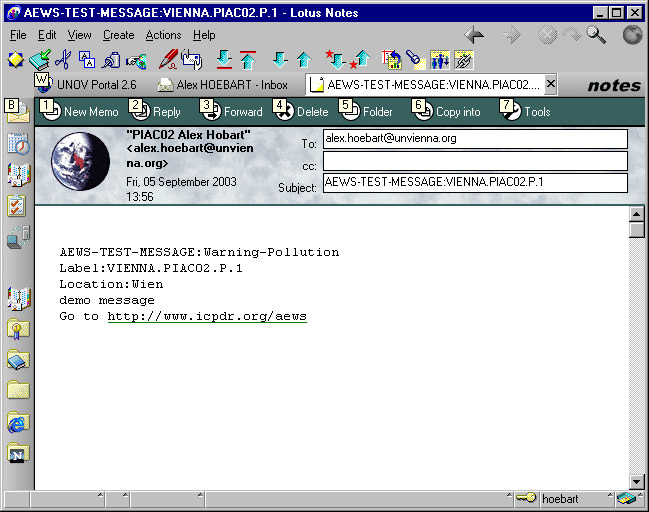Click the Internet Explorer bookmark icon
Screen dimensions: 649x512
click(x=18, y=423)
